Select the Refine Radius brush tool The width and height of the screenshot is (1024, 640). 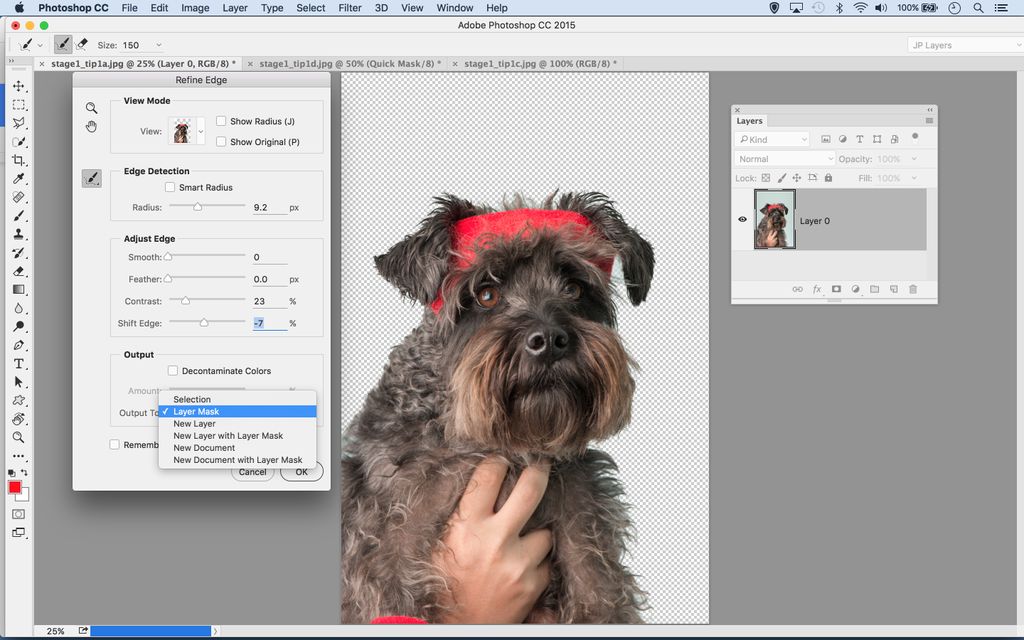[x=91, y=178]
